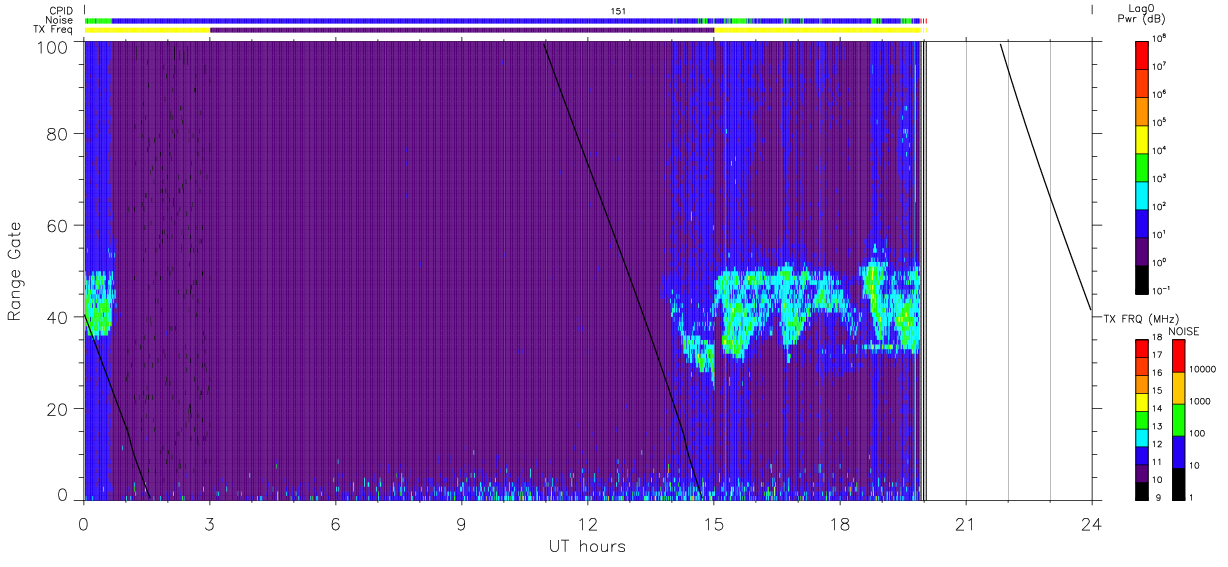Image resolution: width=1228 pixels, height=567 pixels.
Task: Click the 'Range Gate' axis title
Action: click(15, 271)
